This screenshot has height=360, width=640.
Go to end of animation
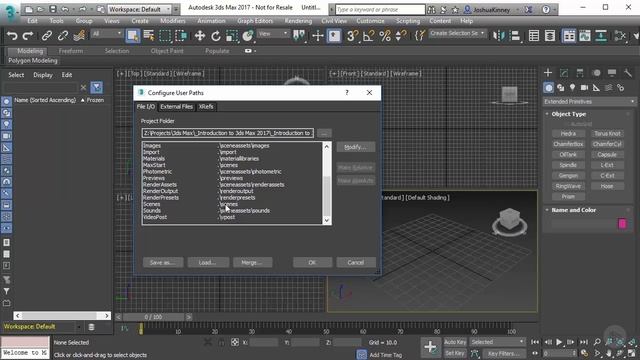pos(584,342)
